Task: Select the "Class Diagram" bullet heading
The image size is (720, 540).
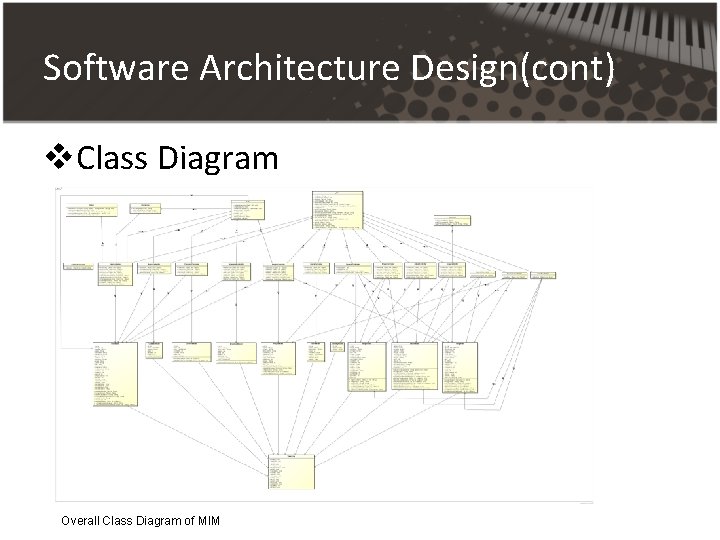Action: [177, 158]
